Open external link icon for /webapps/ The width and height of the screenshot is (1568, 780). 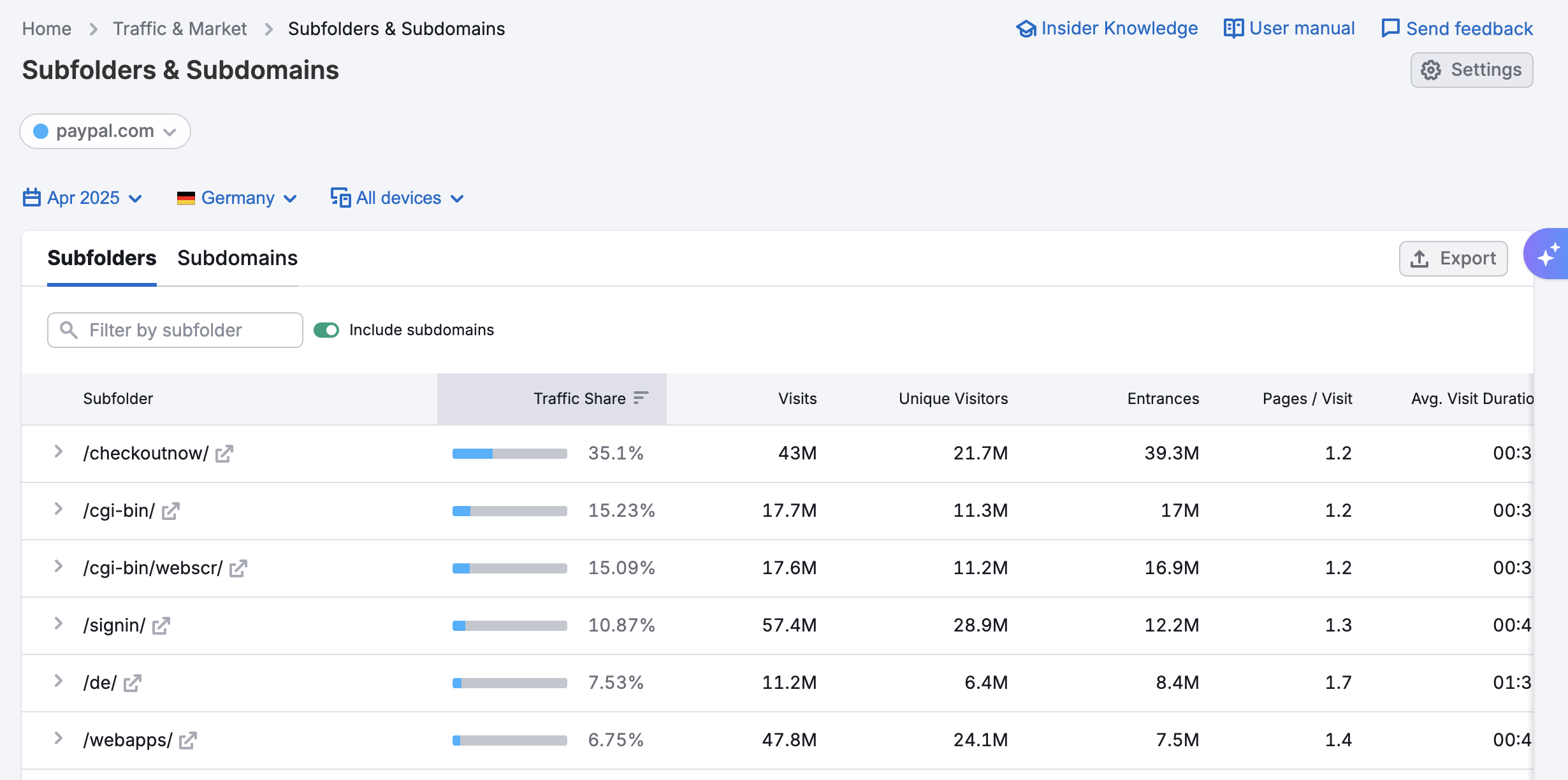coord(187,740)
